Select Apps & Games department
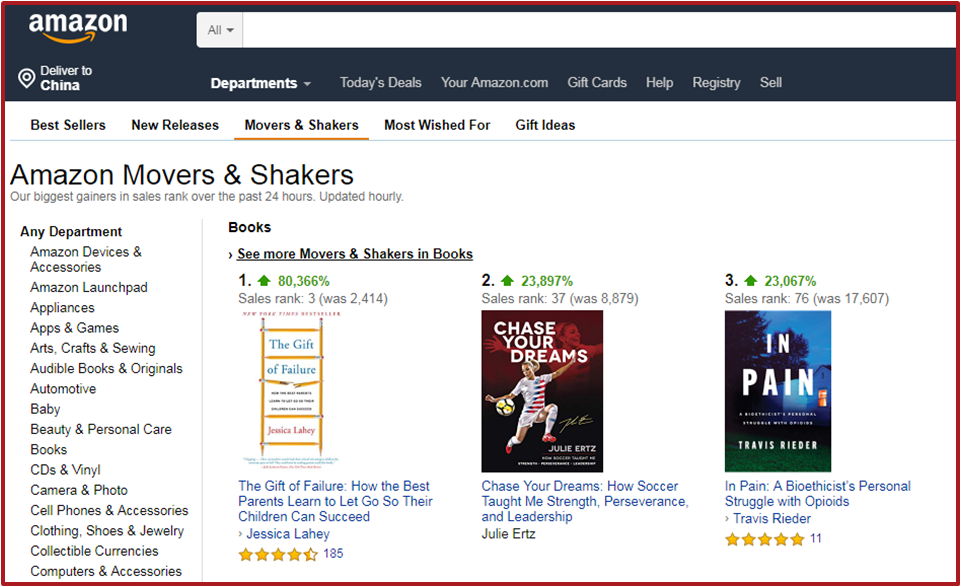961x587 pixels. click(74, 328)
